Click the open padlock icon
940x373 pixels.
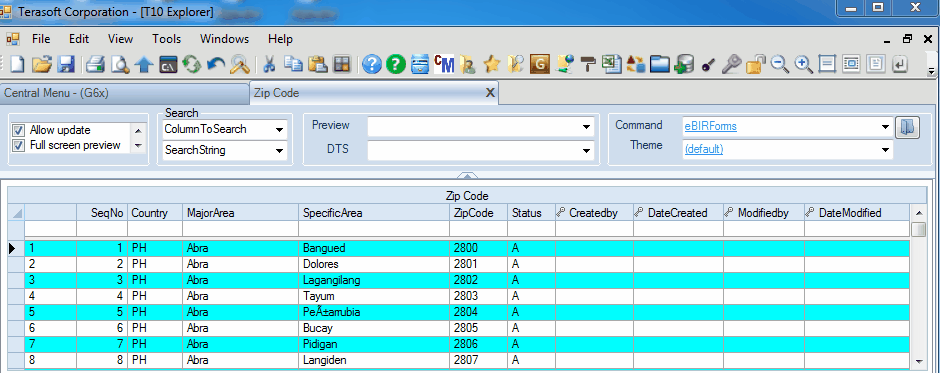click(755, 64)
